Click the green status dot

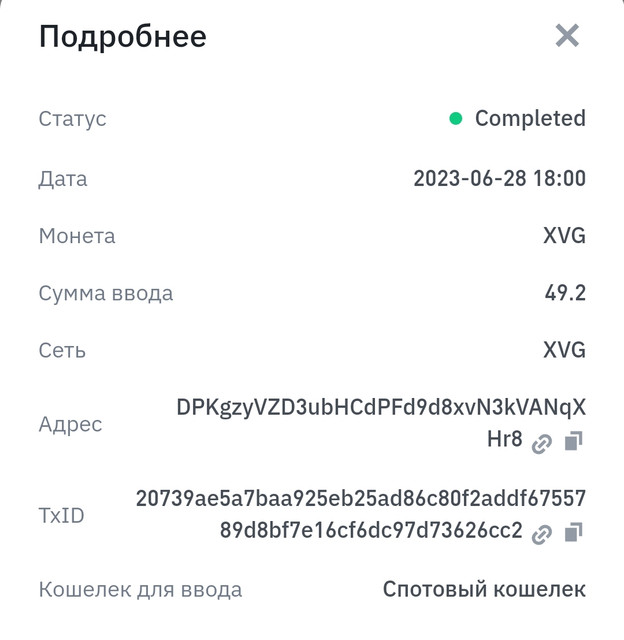point(455,119)
